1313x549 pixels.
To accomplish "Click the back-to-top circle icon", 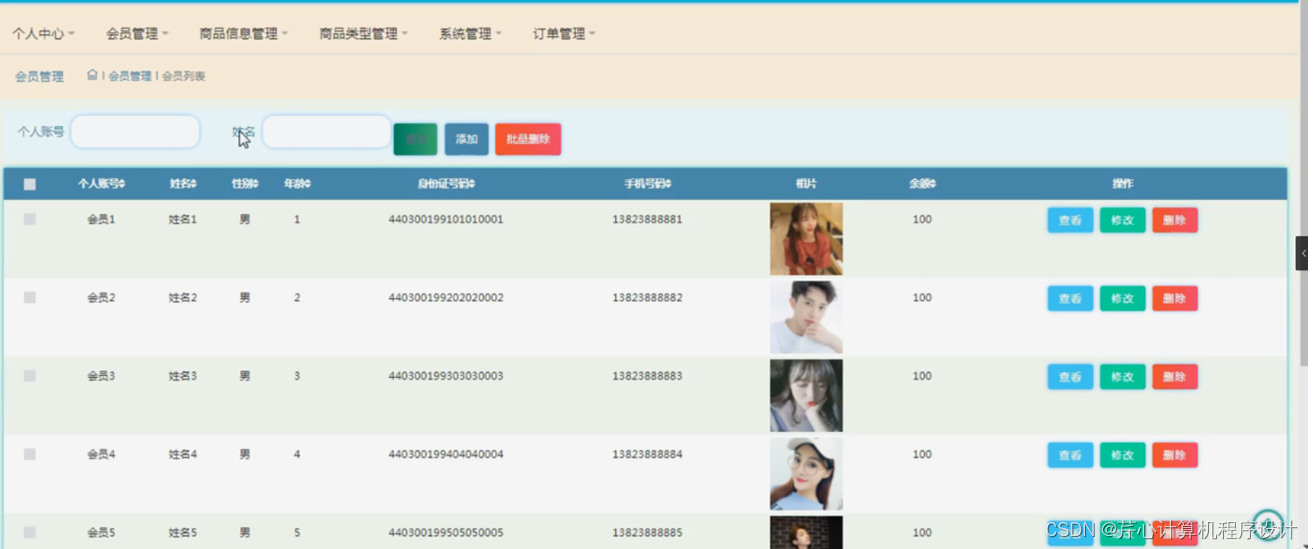I will click(1268, 524).
